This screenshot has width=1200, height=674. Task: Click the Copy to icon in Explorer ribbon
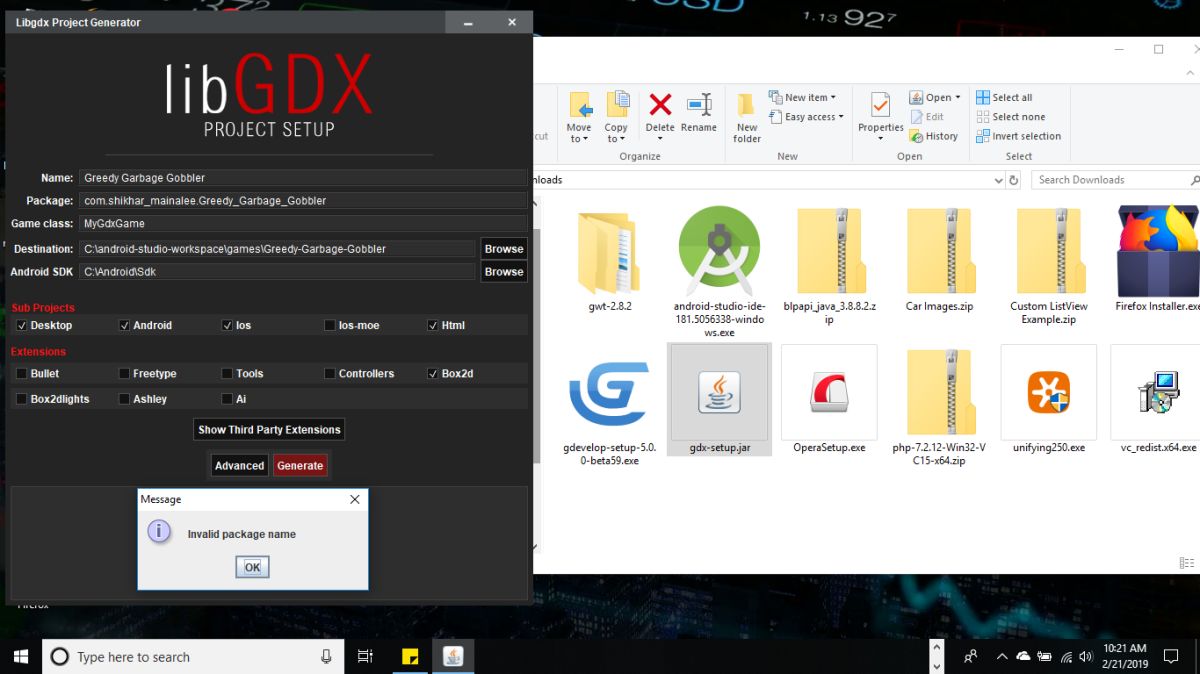618,105
